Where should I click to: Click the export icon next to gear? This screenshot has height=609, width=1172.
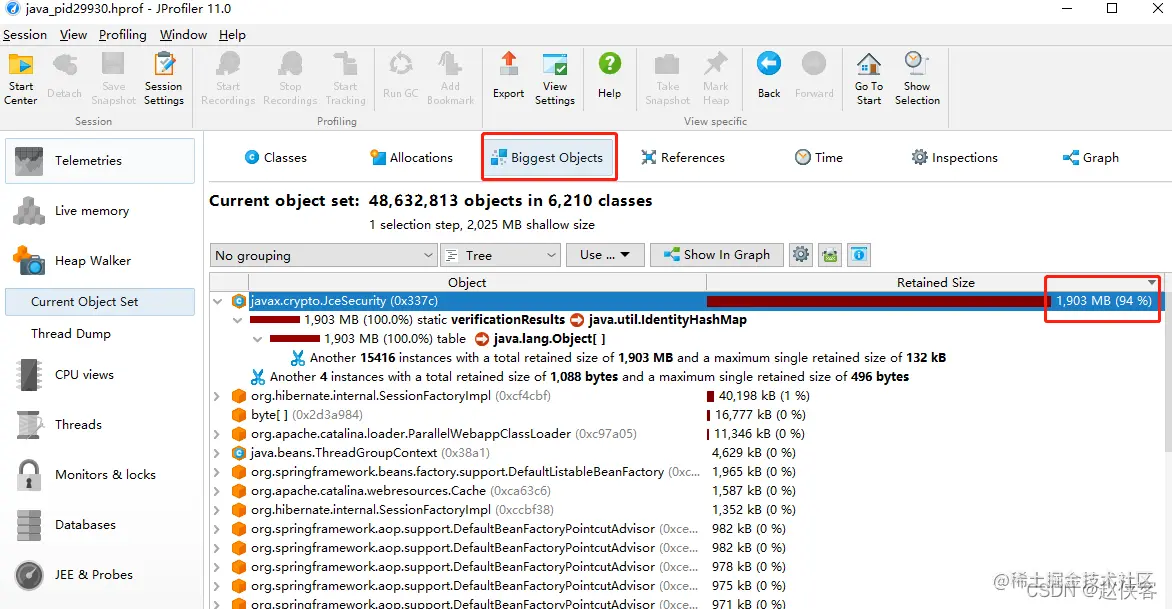click(830, 255)
